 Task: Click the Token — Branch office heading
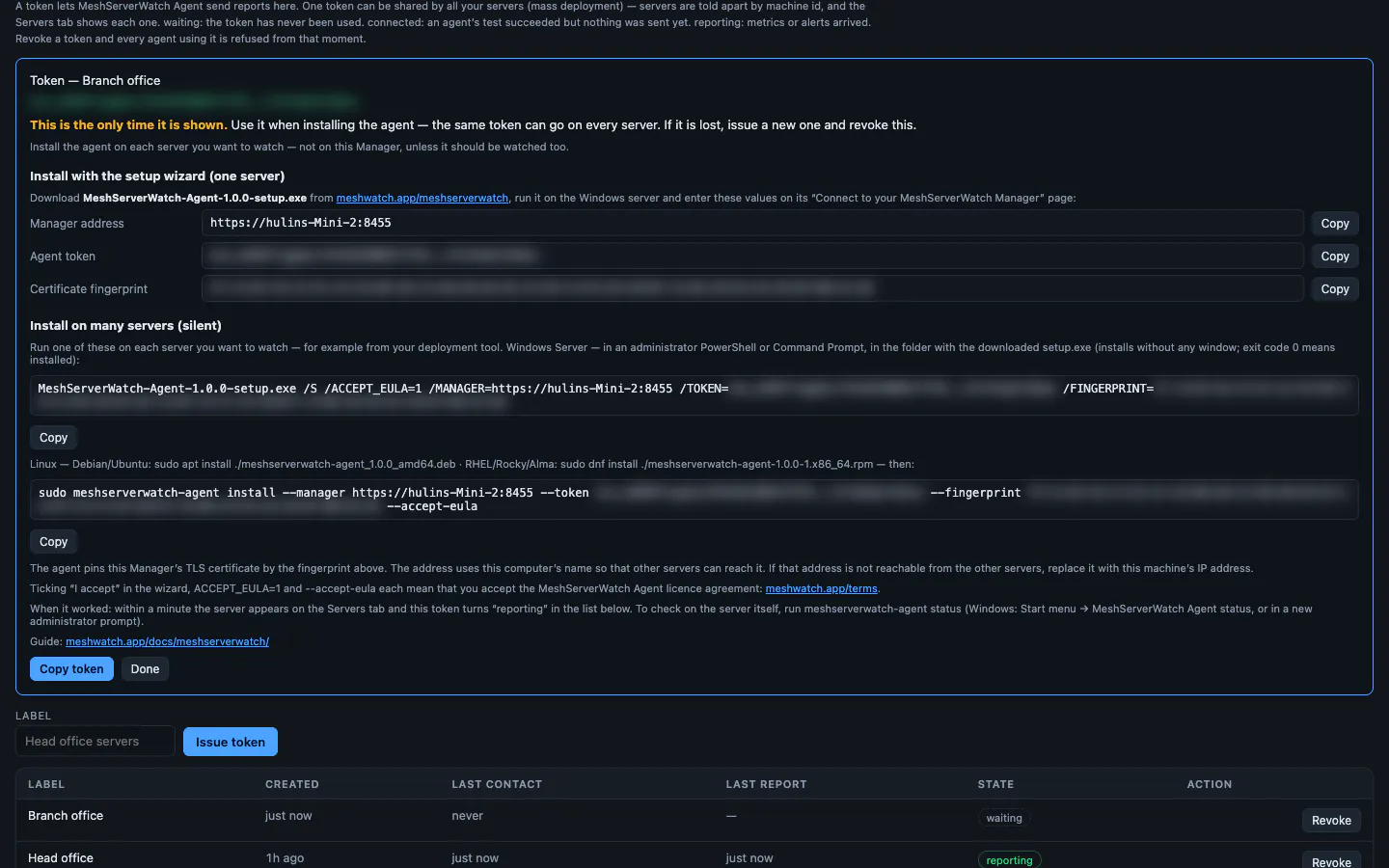point(95,81)
